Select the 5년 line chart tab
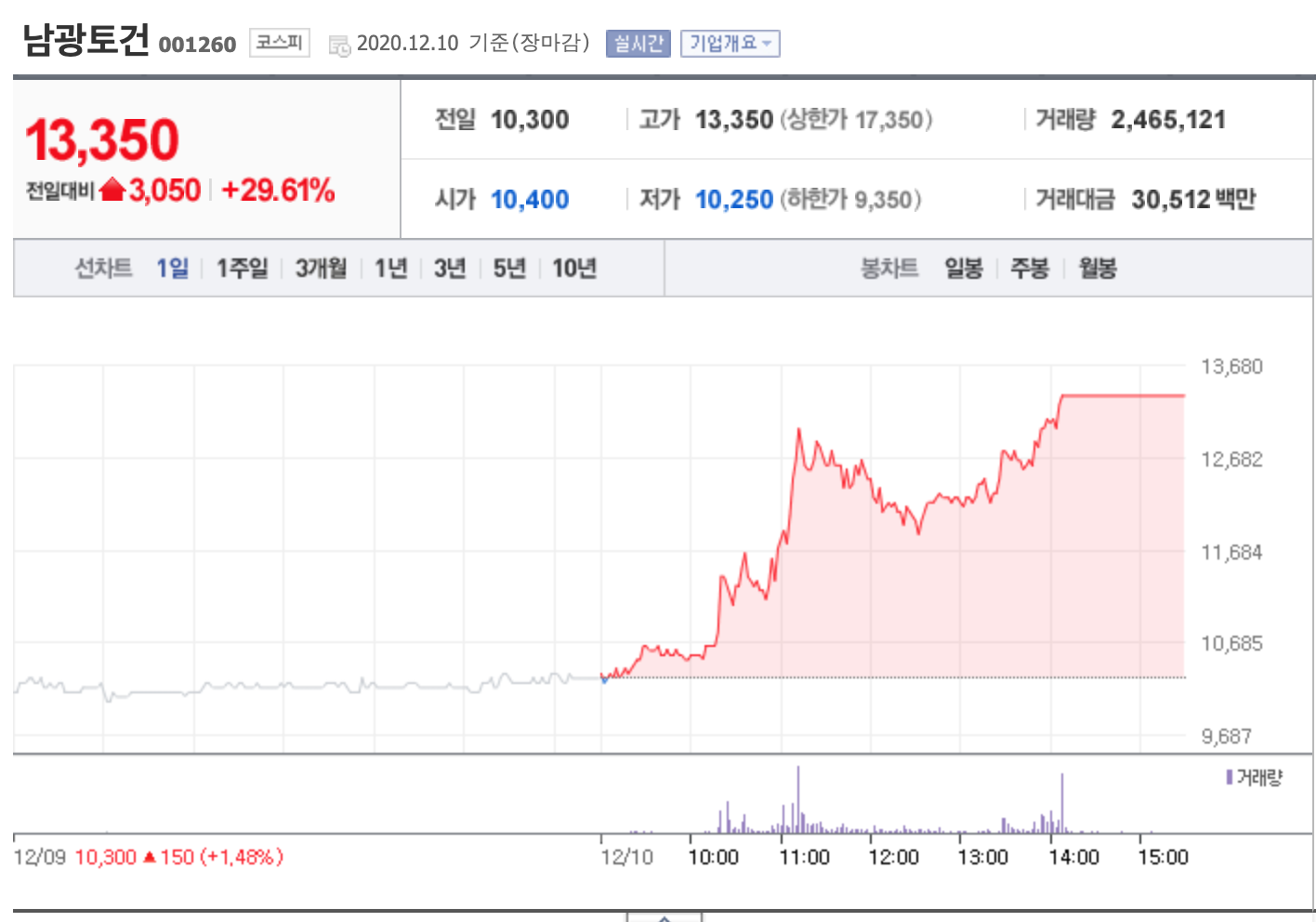1316x922 pixels. coord(509,269)
